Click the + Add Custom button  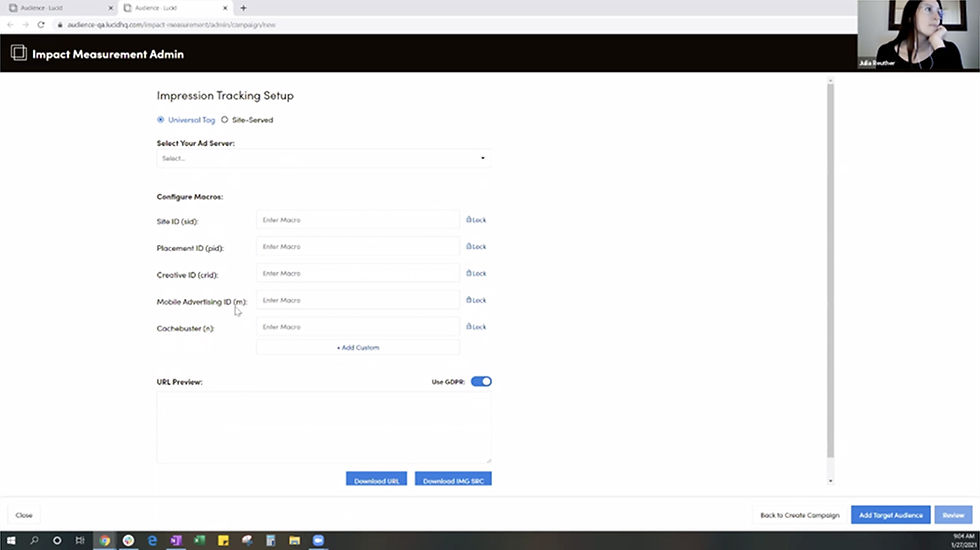pyautogui.click(x=358, y=348)
